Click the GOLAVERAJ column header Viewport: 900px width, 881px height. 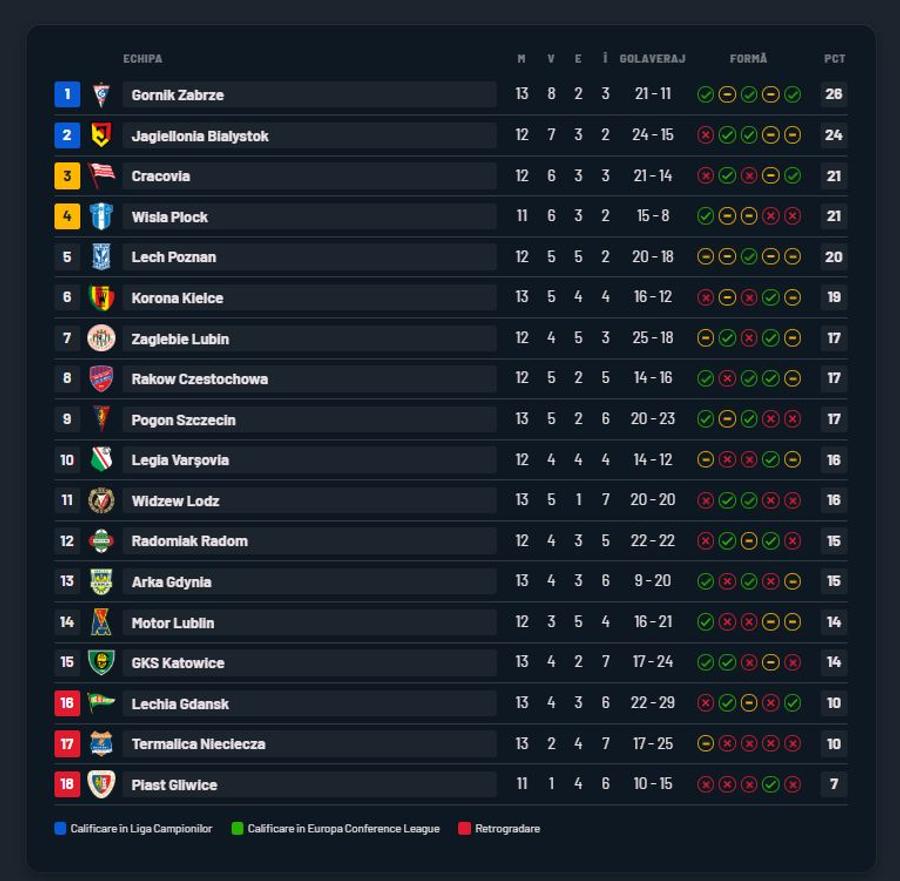[x=653, y=59]
